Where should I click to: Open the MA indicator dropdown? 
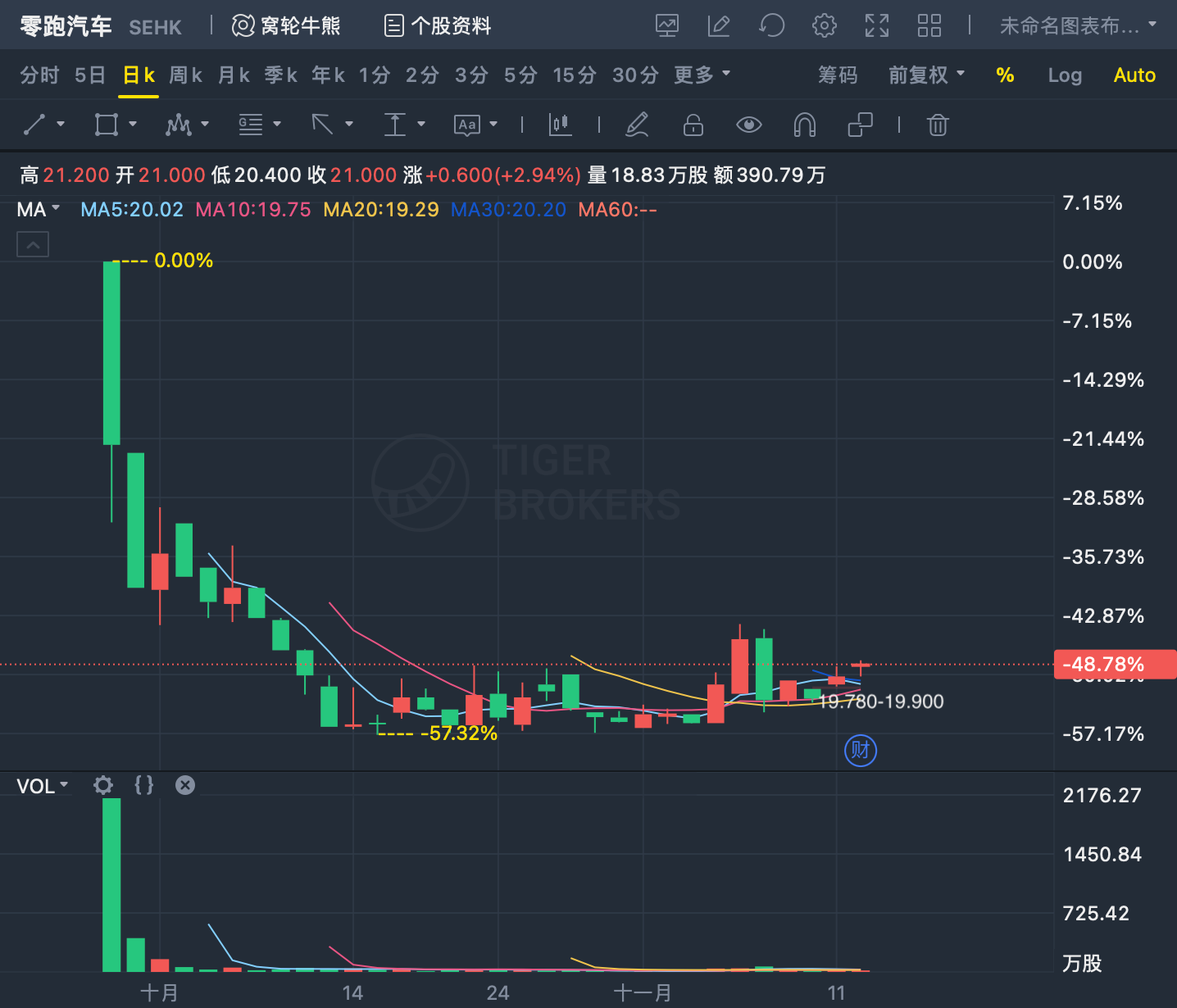click(39, 210)
